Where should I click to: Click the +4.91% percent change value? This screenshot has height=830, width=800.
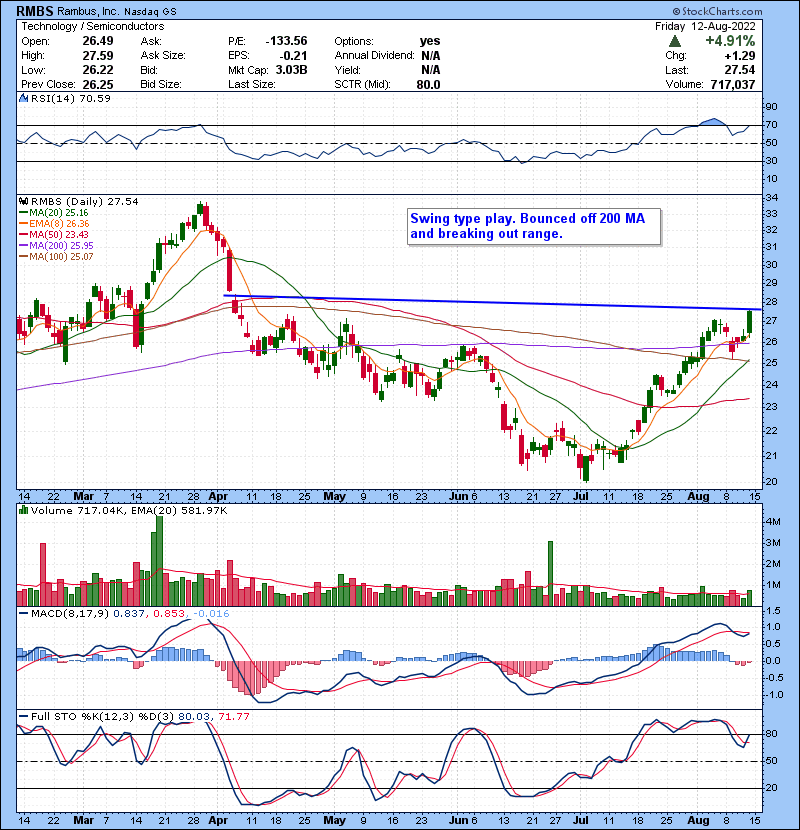[x=730, y=41]
